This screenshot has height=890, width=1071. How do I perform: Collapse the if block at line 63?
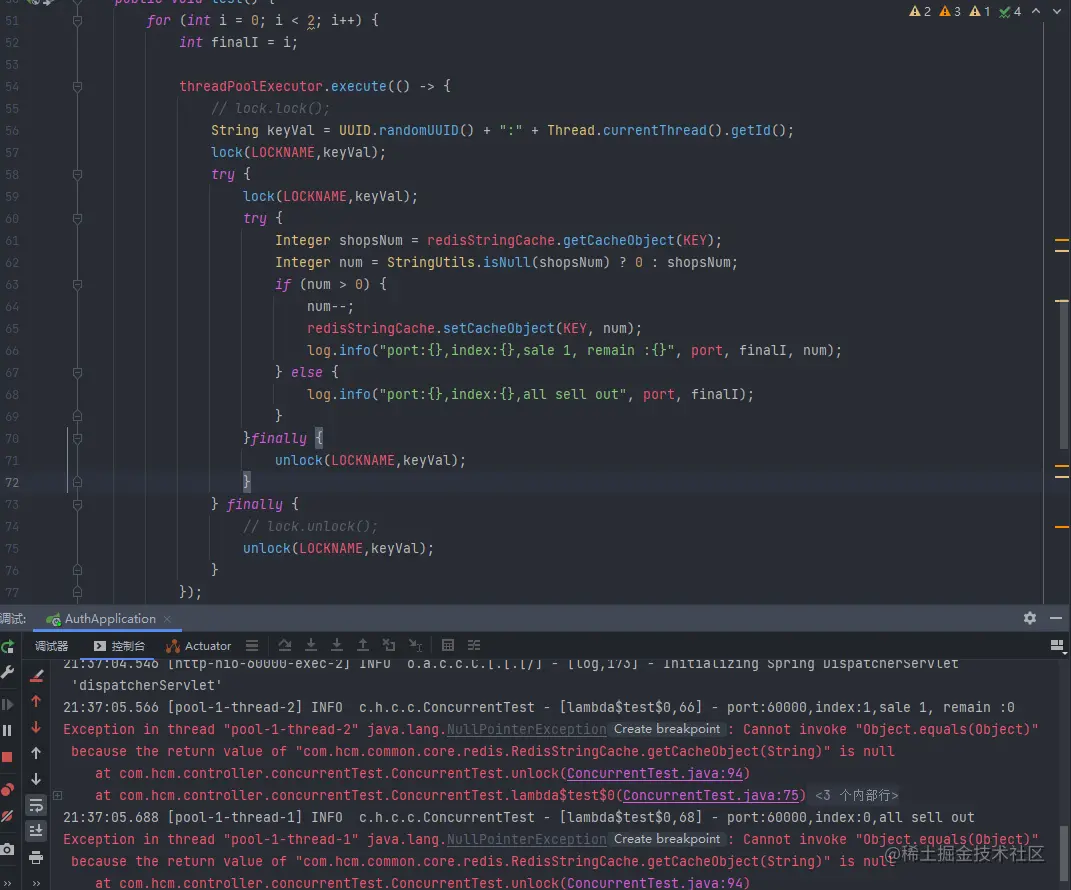77,285
